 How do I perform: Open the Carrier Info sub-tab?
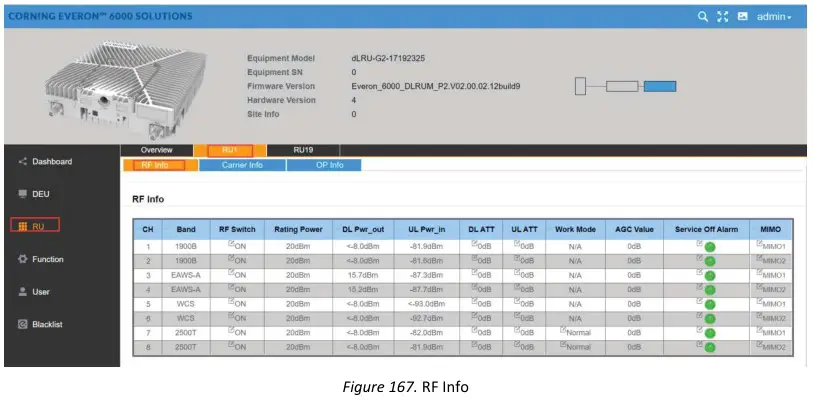(x=243, y=165)
